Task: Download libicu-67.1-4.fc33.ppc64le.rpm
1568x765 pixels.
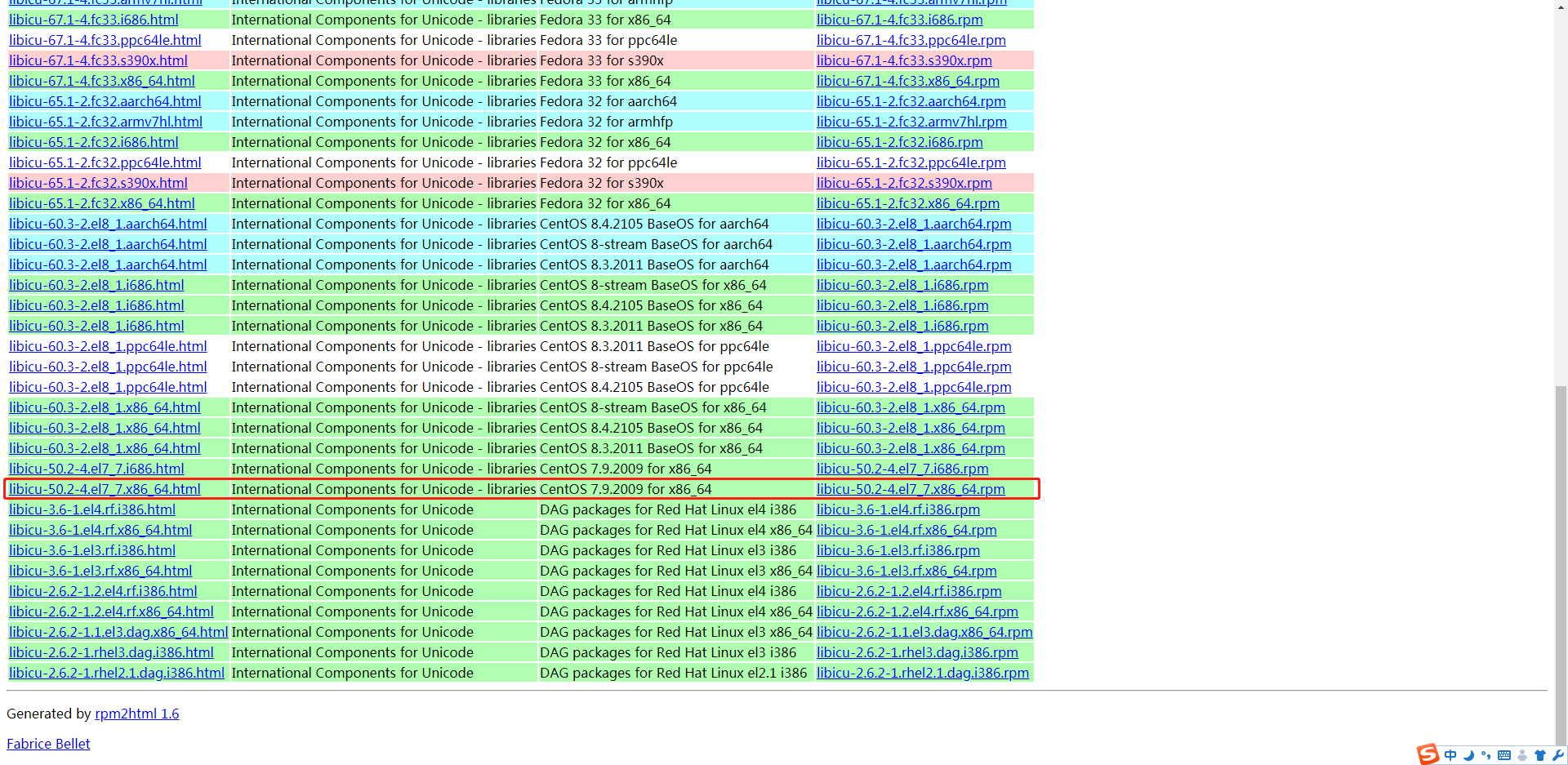Action: click(x=911, y=40)
